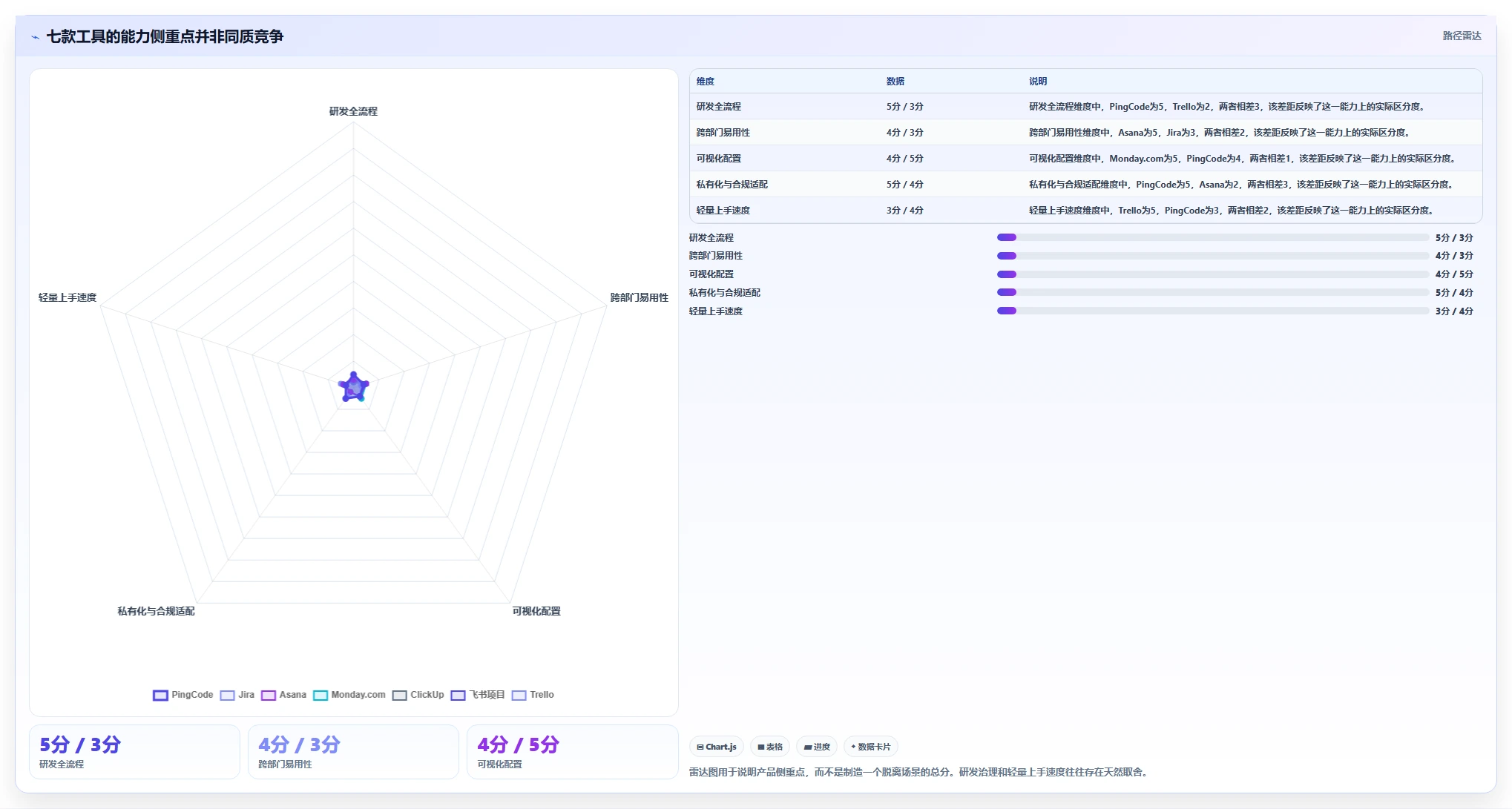Screen dimensions: 1512x809
Task: Click the 私有化与合规适配 radar axis label
Action: [156, 611]
